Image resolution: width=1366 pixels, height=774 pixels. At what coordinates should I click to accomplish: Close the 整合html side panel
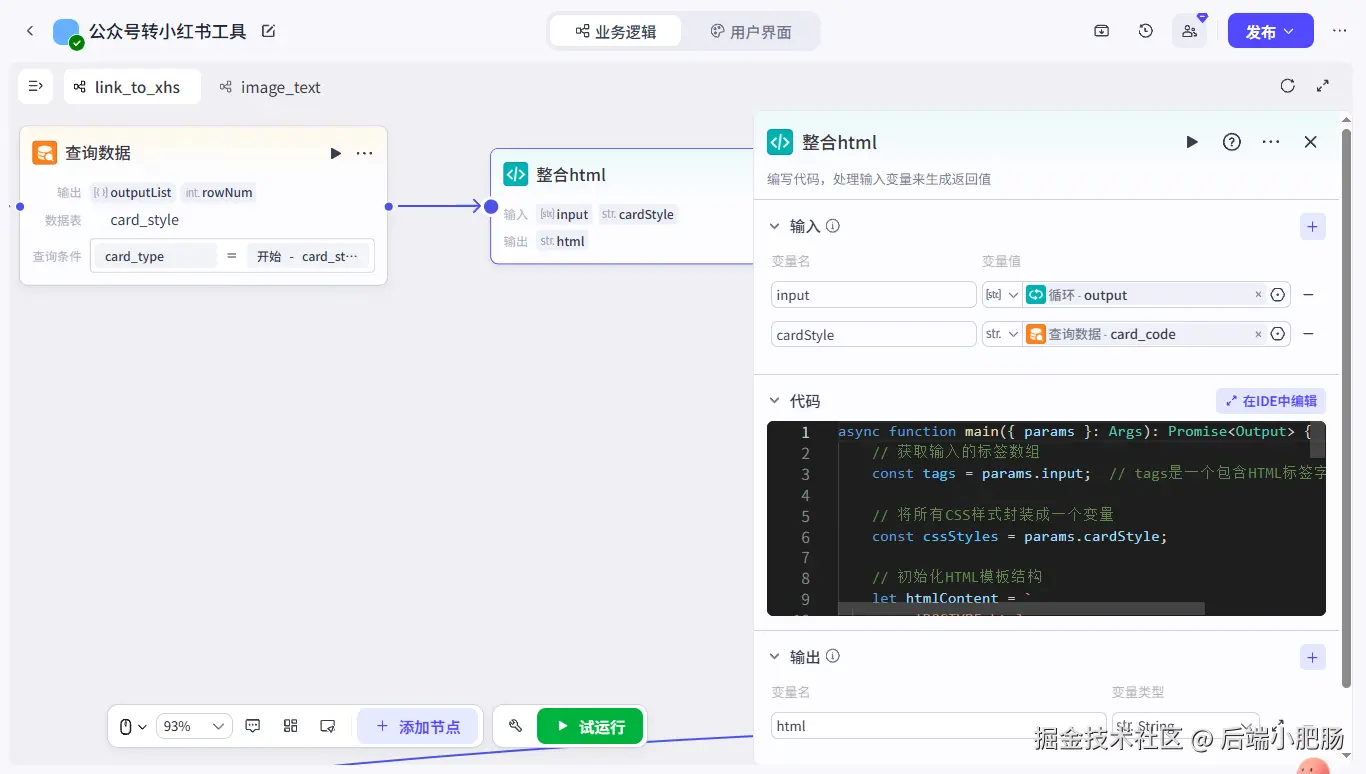(1311, 142)
